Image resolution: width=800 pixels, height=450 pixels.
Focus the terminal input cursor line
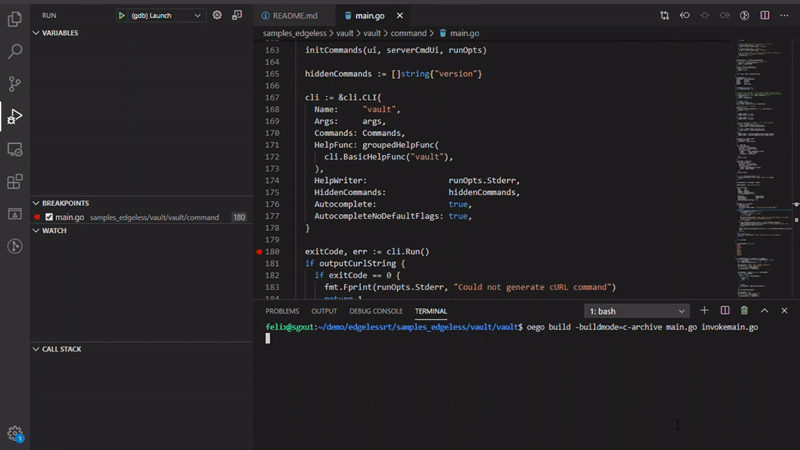pyautogui.click(x=267, y=338)
